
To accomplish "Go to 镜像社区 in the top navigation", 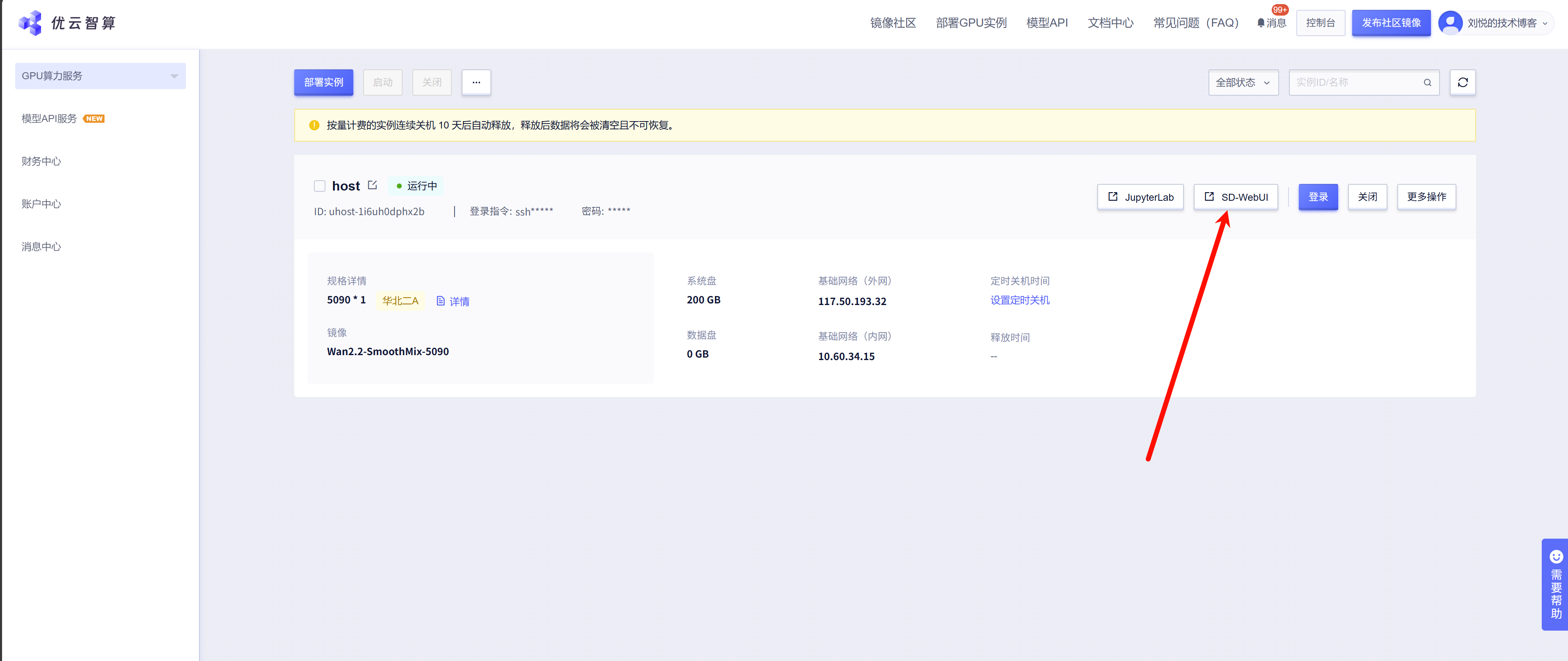I will pos(893,23).
